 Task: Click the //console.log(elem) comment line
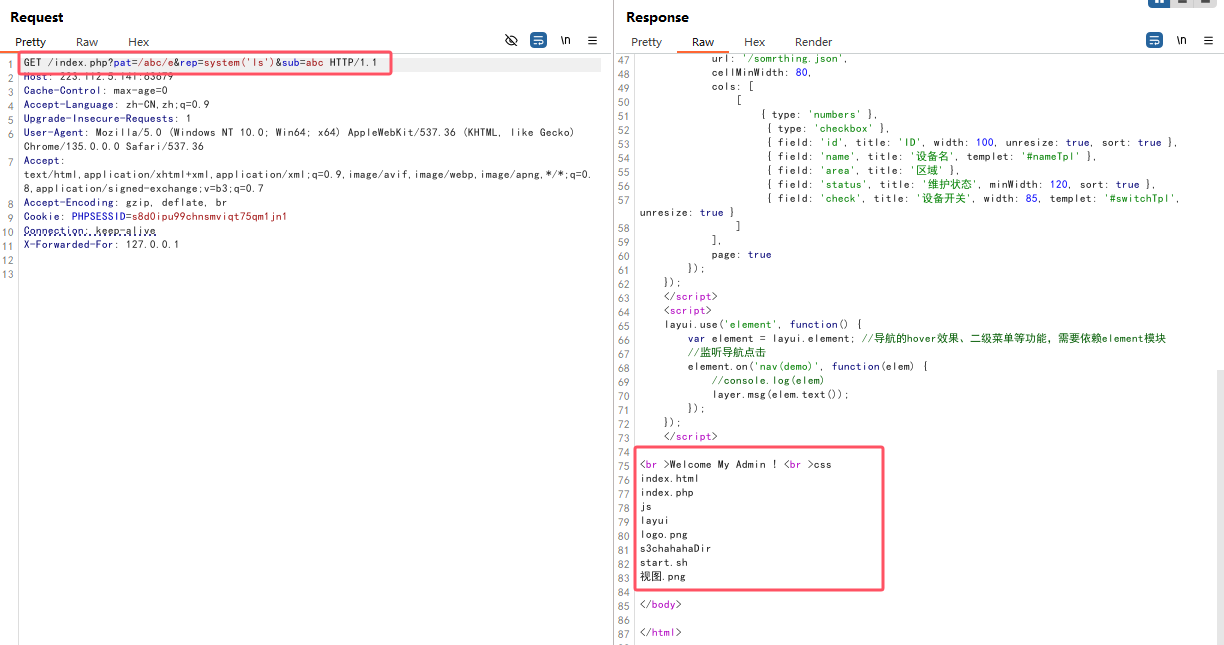[768, 380]
